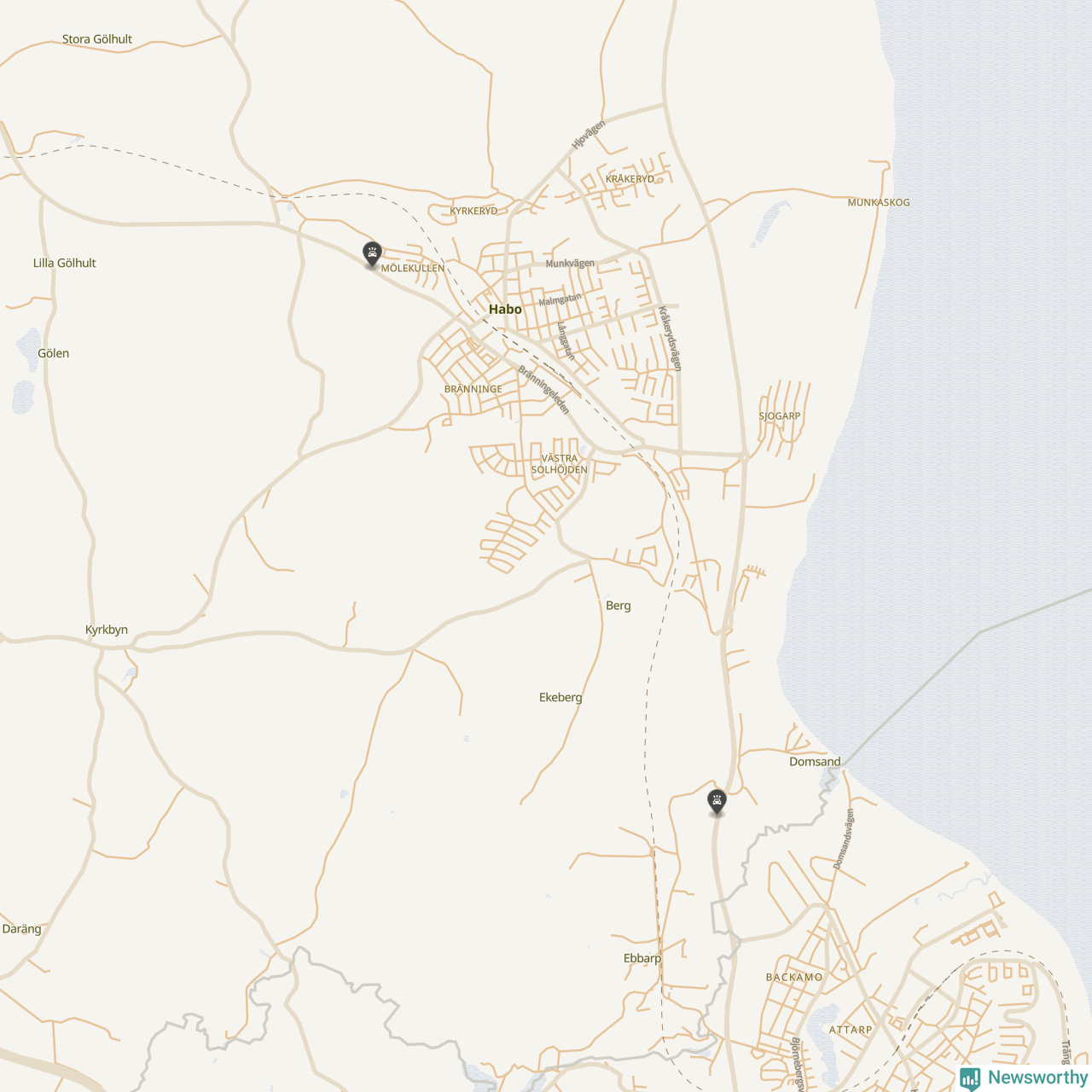This screenshot has width=1092, height=1092.
Task: Click the Berg place label
Action: 619,606
